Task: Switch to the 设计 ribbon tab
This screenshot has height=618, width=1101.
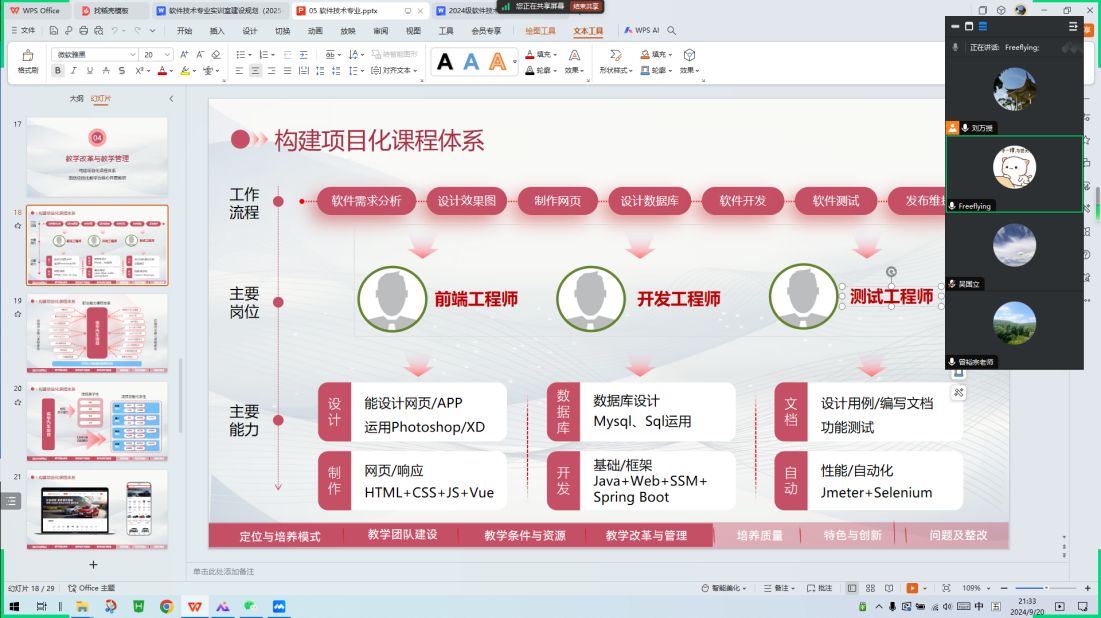Action: tap(249, 30)
